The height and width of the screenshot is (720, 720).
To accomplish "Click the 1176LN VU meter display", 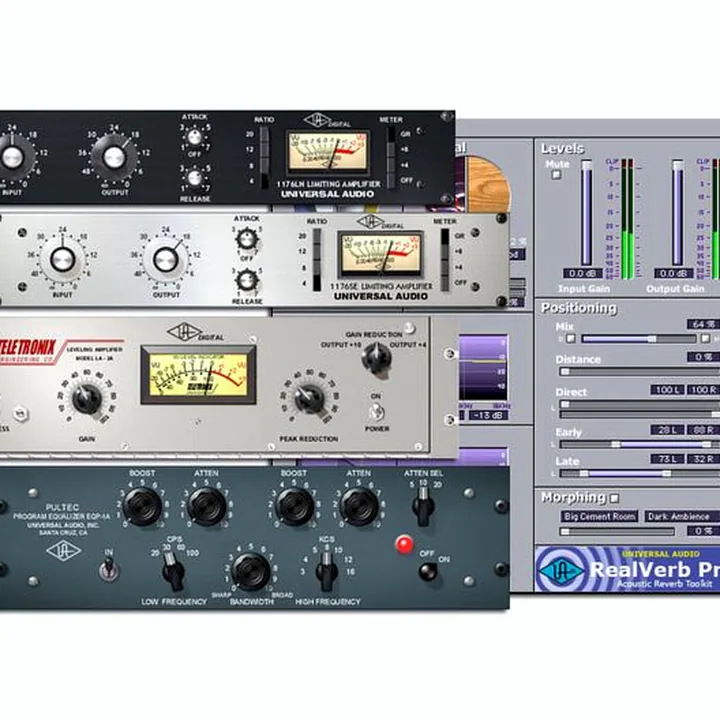I will click(x=328, y=151).
